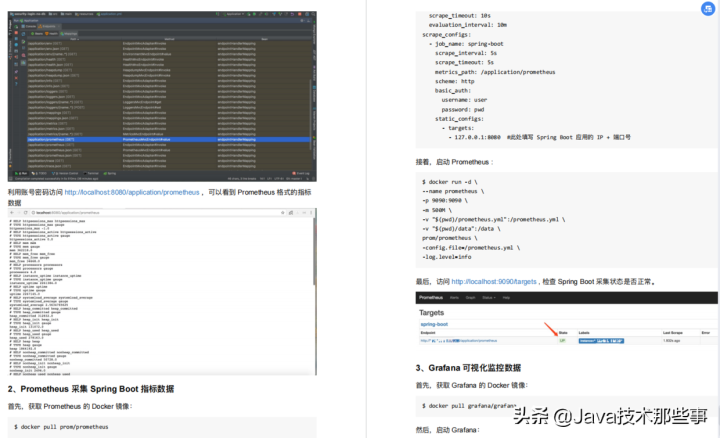Click '$ docker pull prom/prometheus' code line
The width and height of the screenshot is (720, 438).
tap(61, 427)
